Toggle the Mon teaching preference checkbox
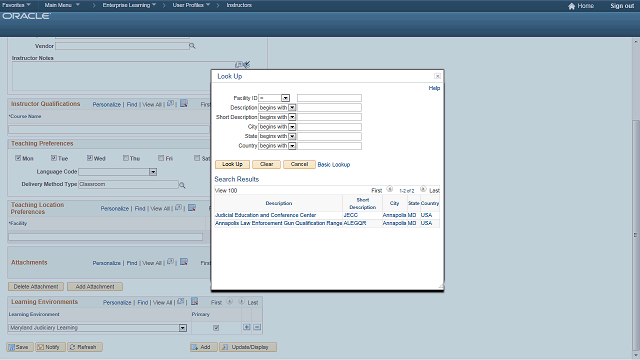This screenshot has width=640, height=360. click(18, 158)
